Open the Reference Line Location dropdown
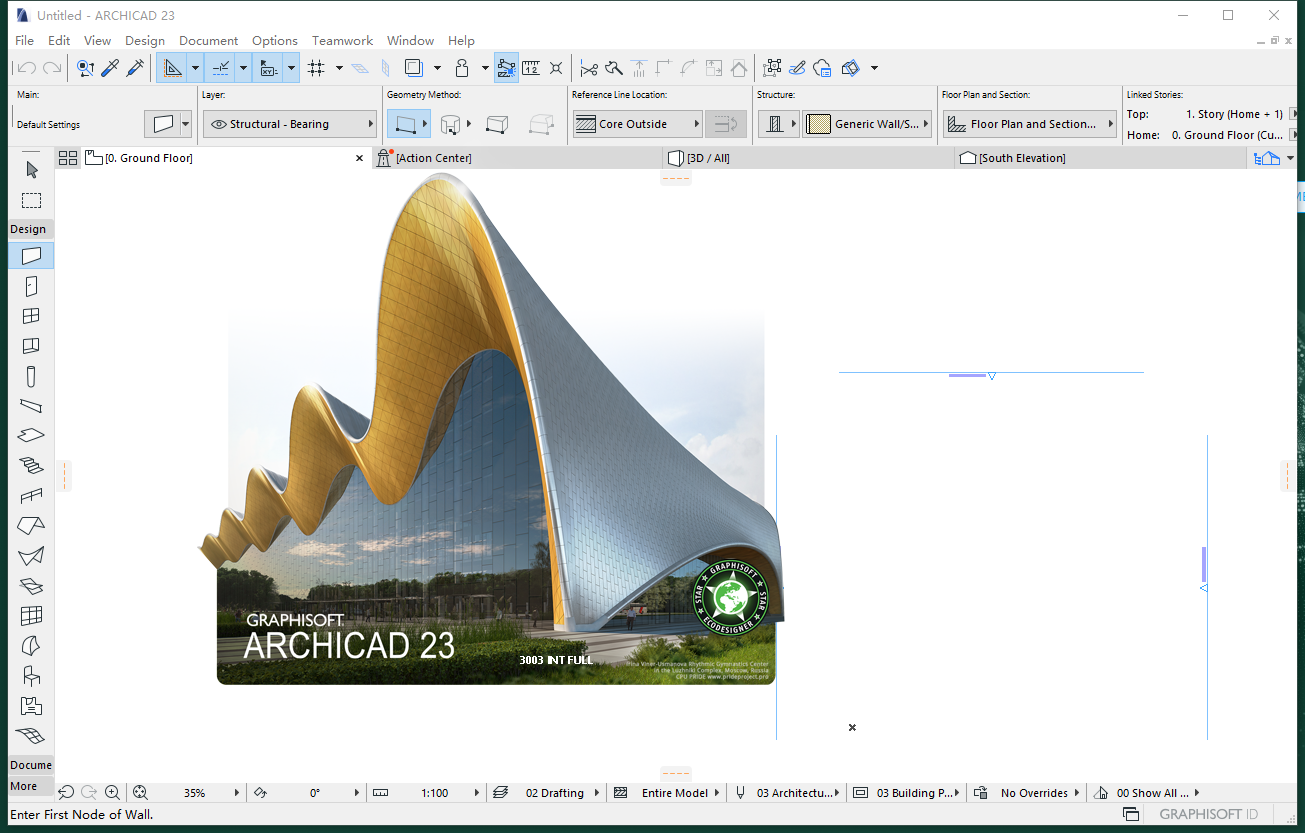The height and width of the screenshot is (833, 1305). click(x=637, y=123)
